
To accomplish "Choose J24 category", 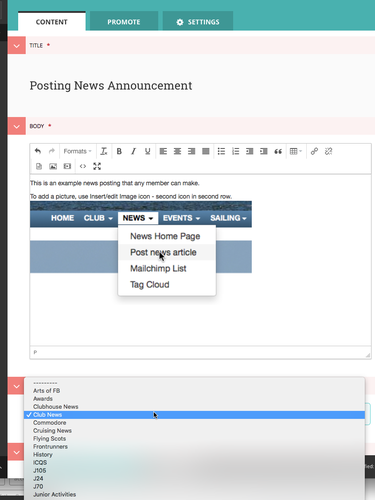I will (x=195, y=479).
